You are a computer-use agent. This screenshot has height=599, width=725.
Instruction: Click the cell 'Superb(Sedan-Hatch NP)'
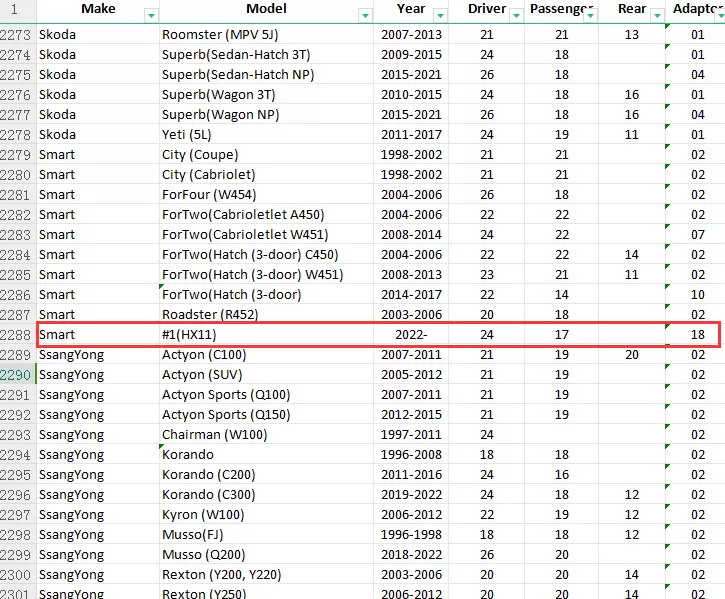266,74
